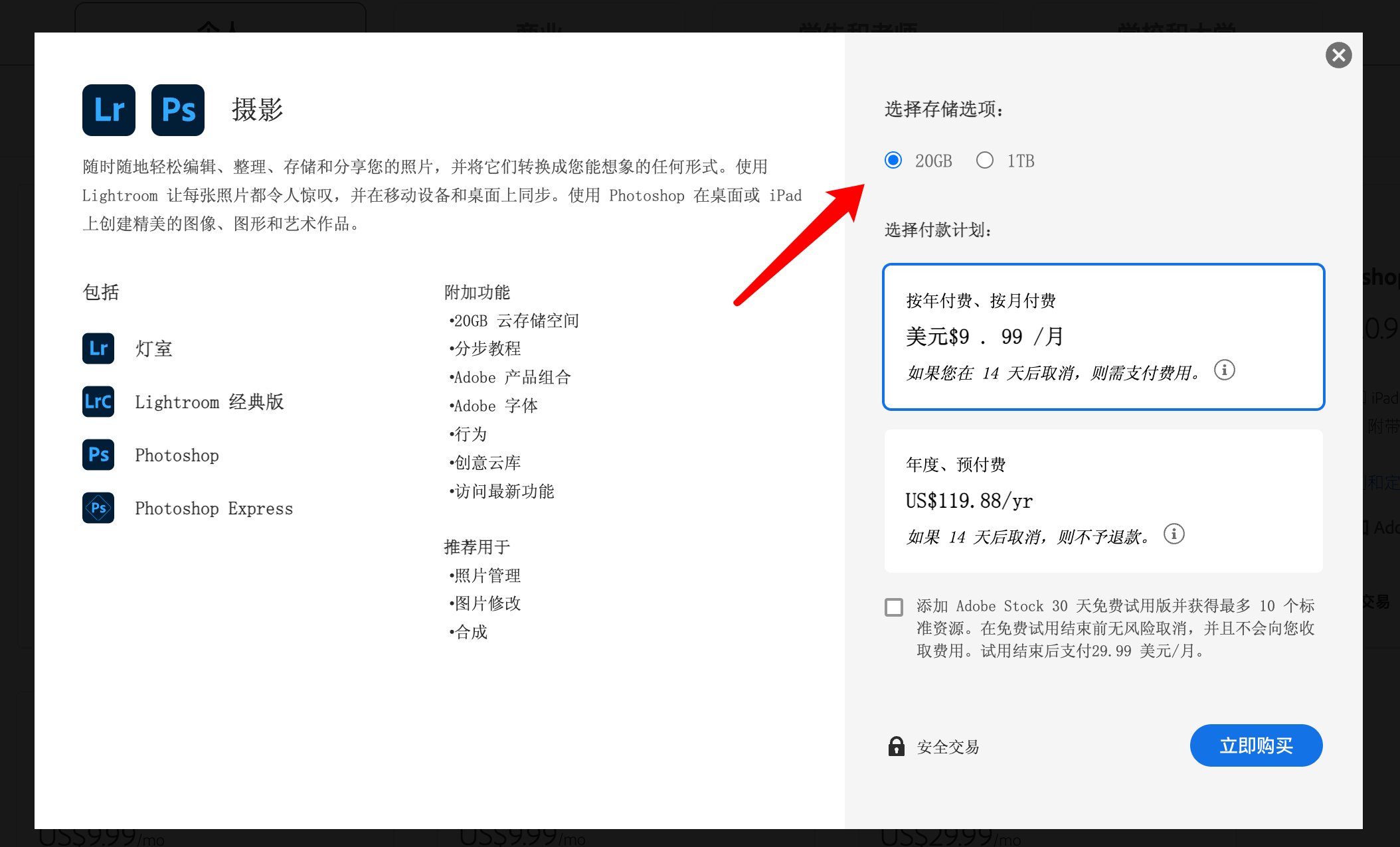Select the 年度、预付费 plan card

(x=1103, y=501)
